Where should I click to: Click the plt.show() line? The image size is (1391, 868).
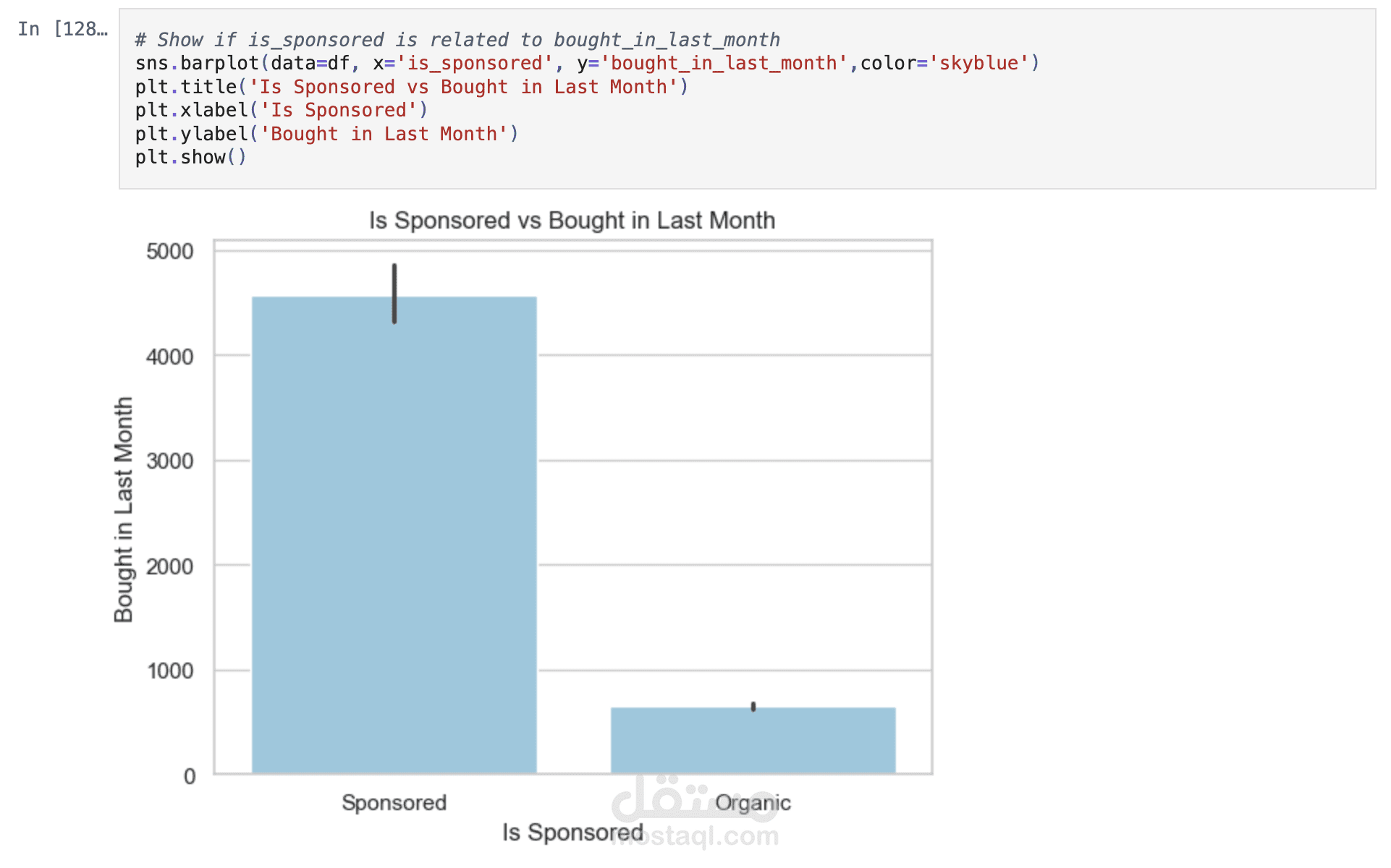(190, 157)
